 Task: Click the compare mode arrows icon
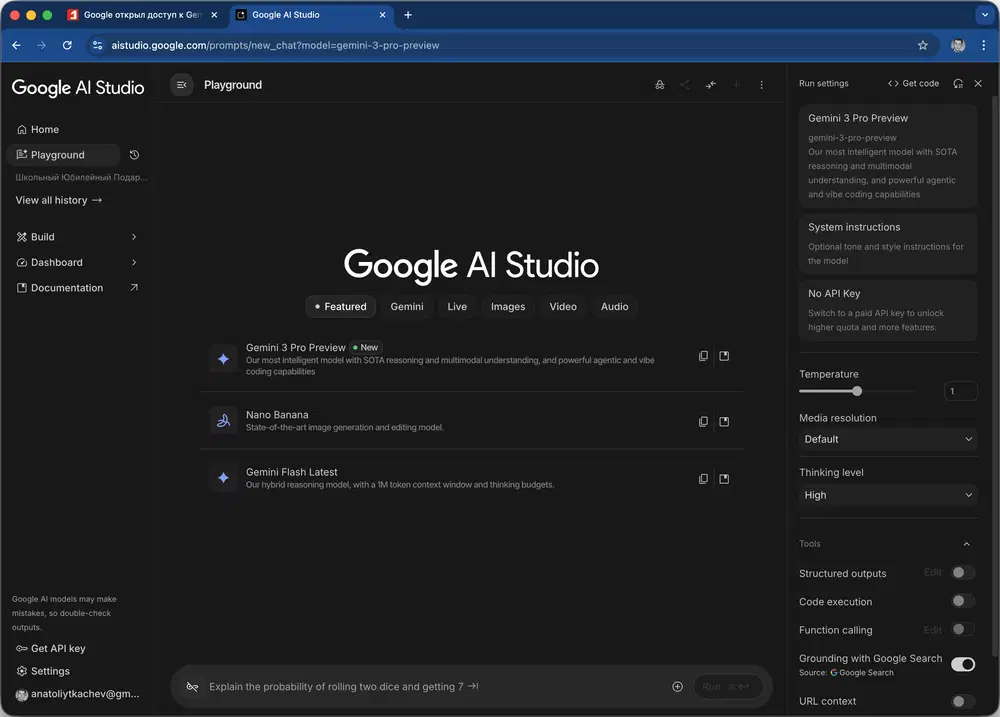711,85
